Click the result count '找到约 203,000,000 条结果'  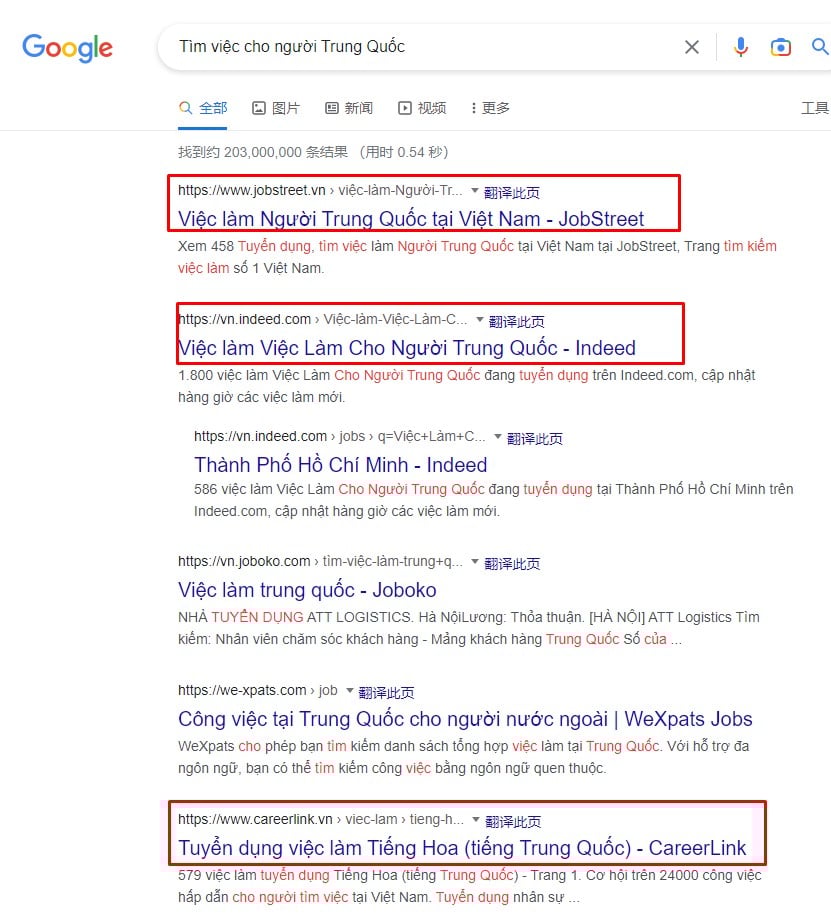(x=263, y=152)
